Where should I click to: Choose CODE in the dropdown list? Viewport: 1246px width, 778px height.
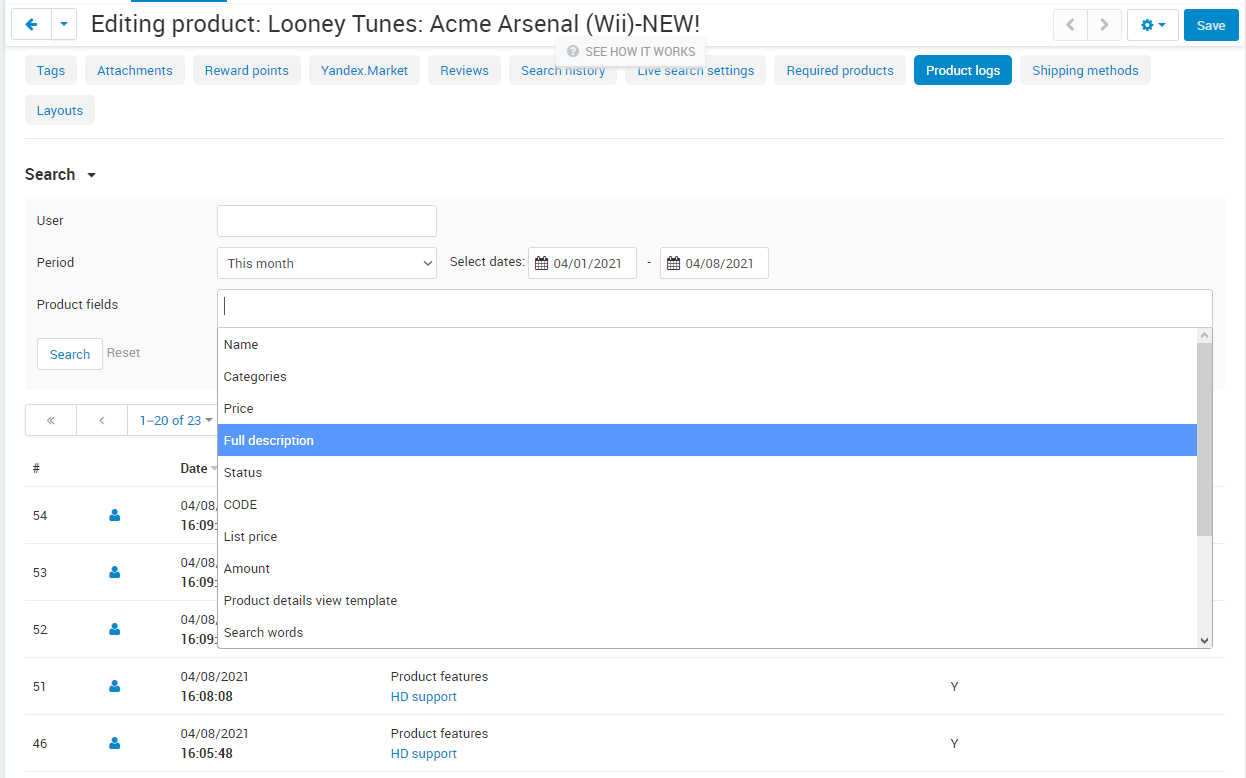tap(707, 505)
